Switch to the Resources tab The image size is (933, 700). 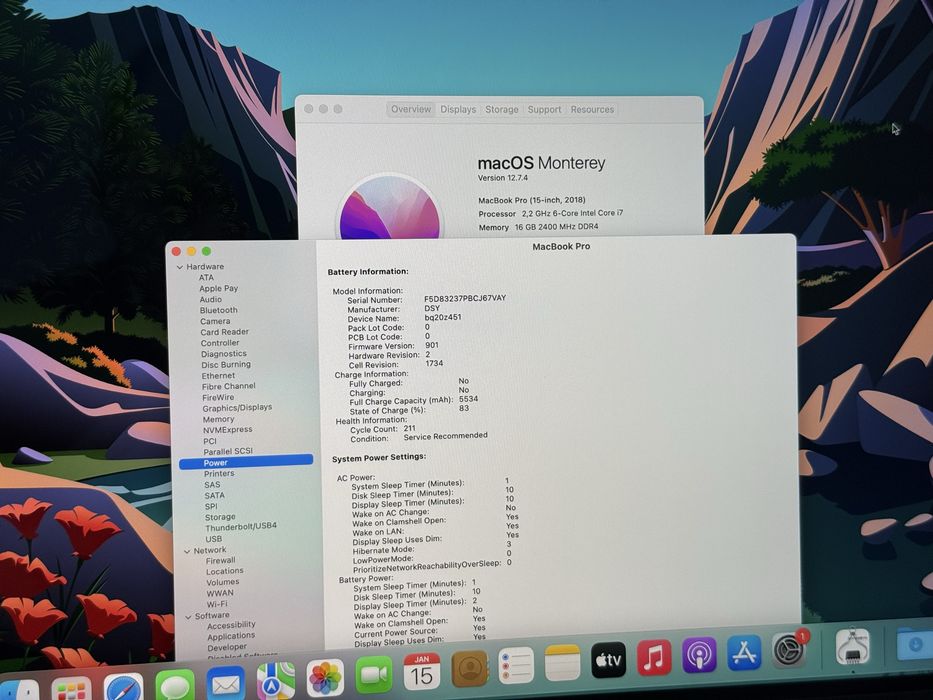(592, 110)
